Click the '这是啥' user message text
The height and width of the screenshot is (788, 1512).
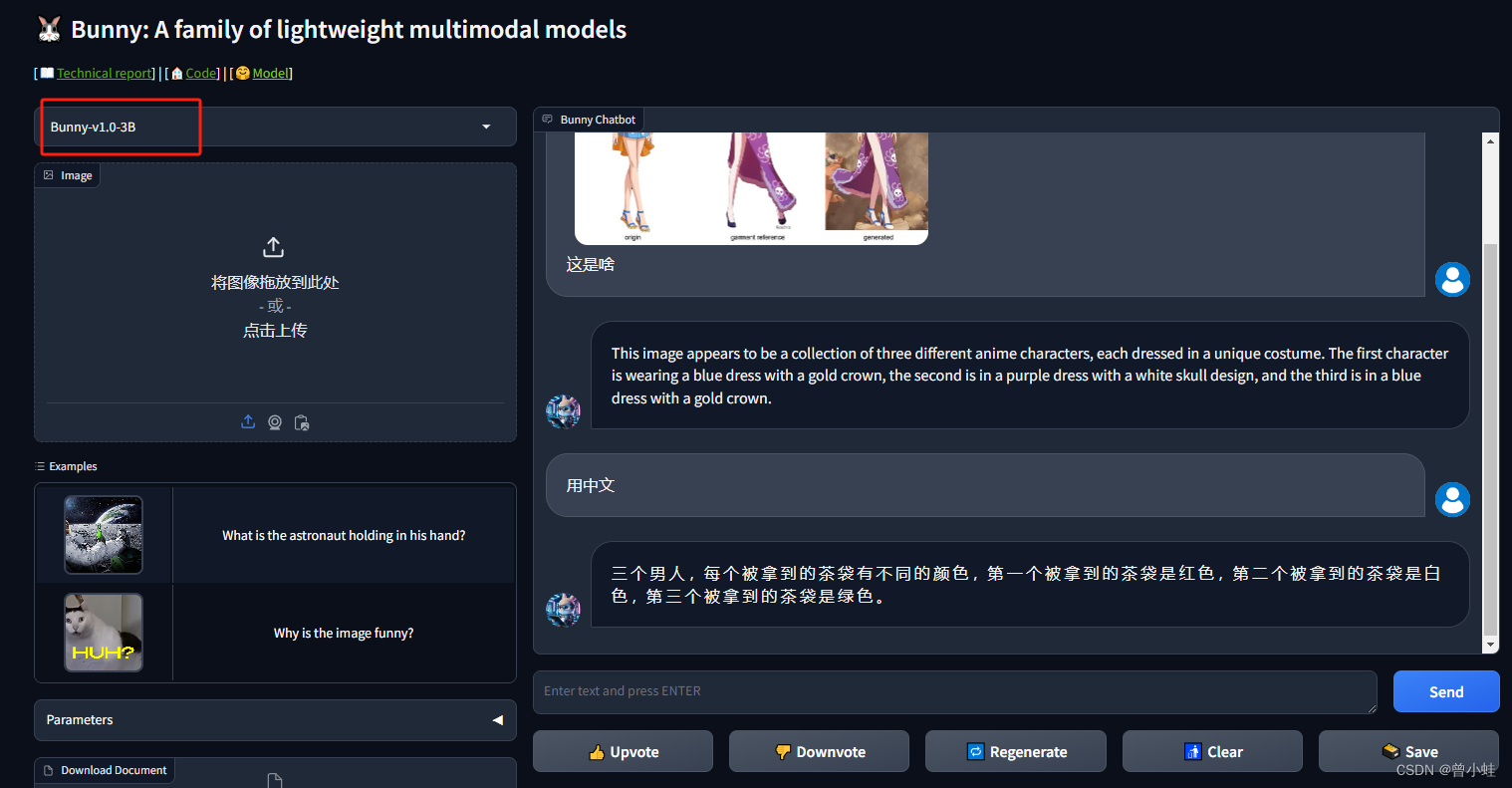[x=591, y=264]
